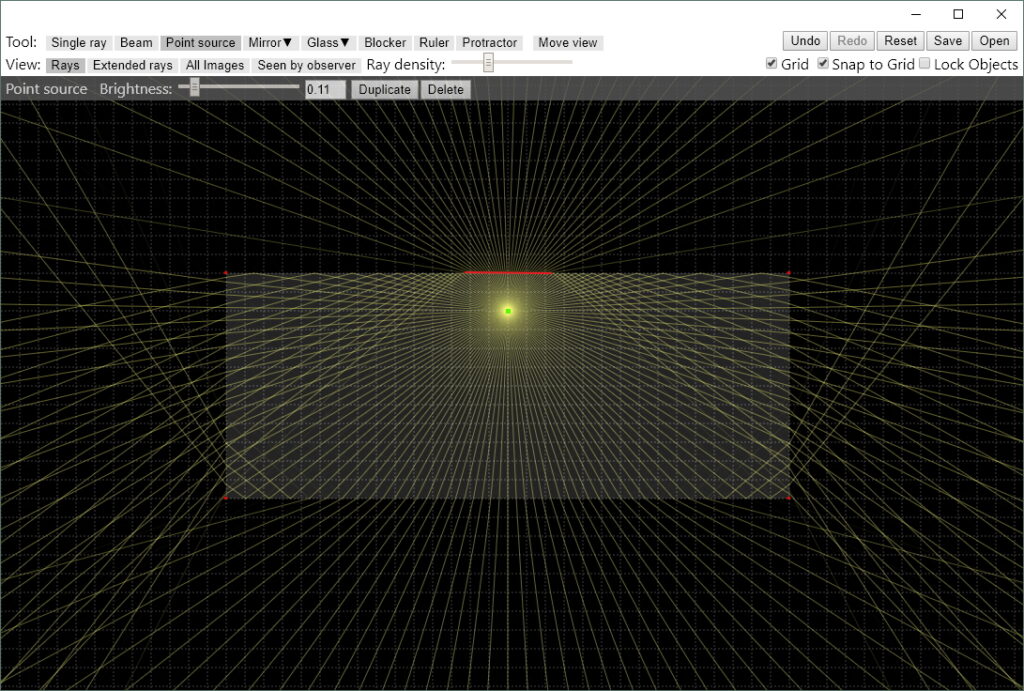1024x691 pixels.
Task: Enable Lock Objects checkbox
Action: pos(924,64)
